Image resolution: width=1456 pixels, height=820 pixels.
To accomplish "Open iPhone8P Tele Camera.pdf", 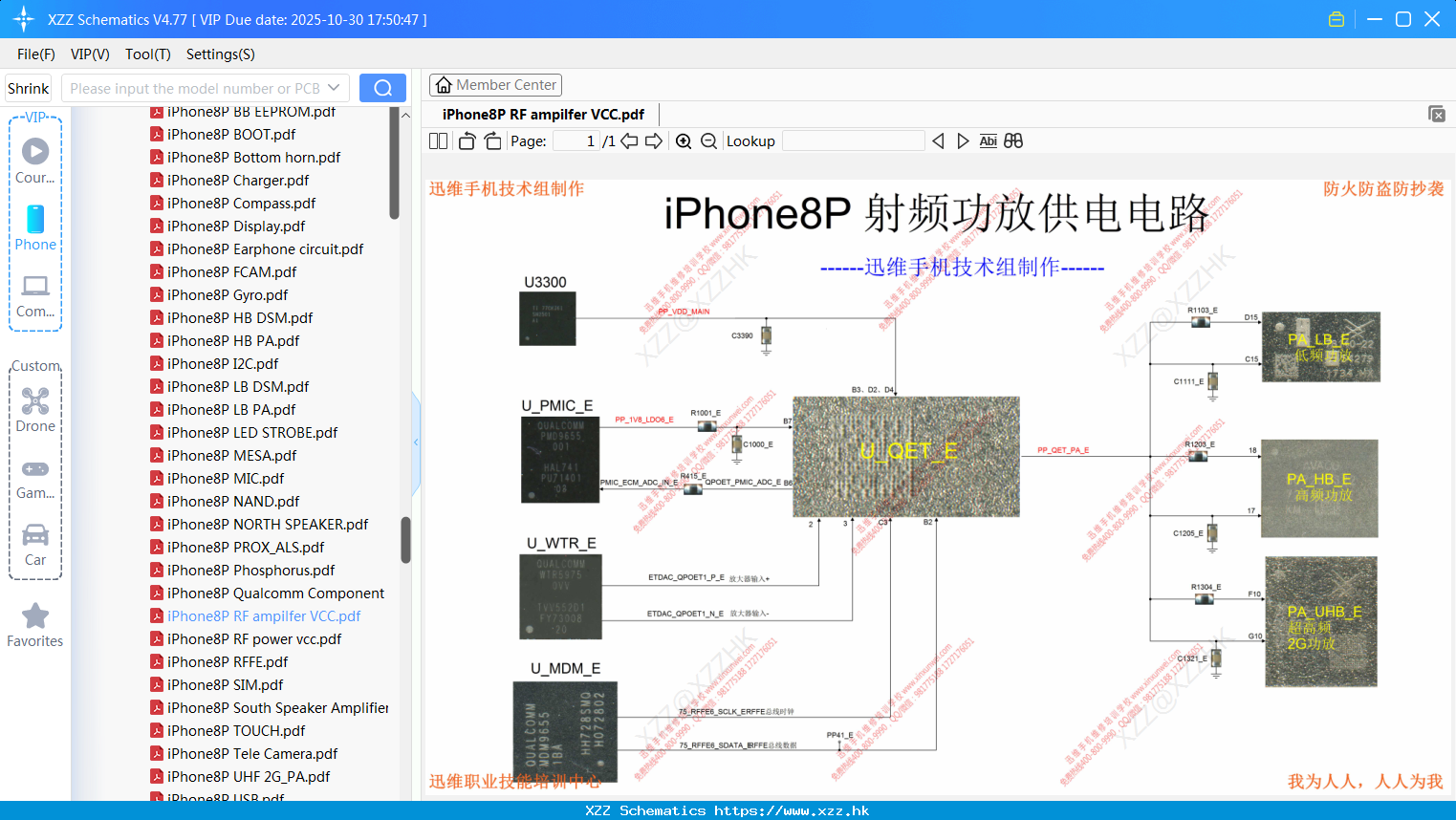I will coord(252,754).
